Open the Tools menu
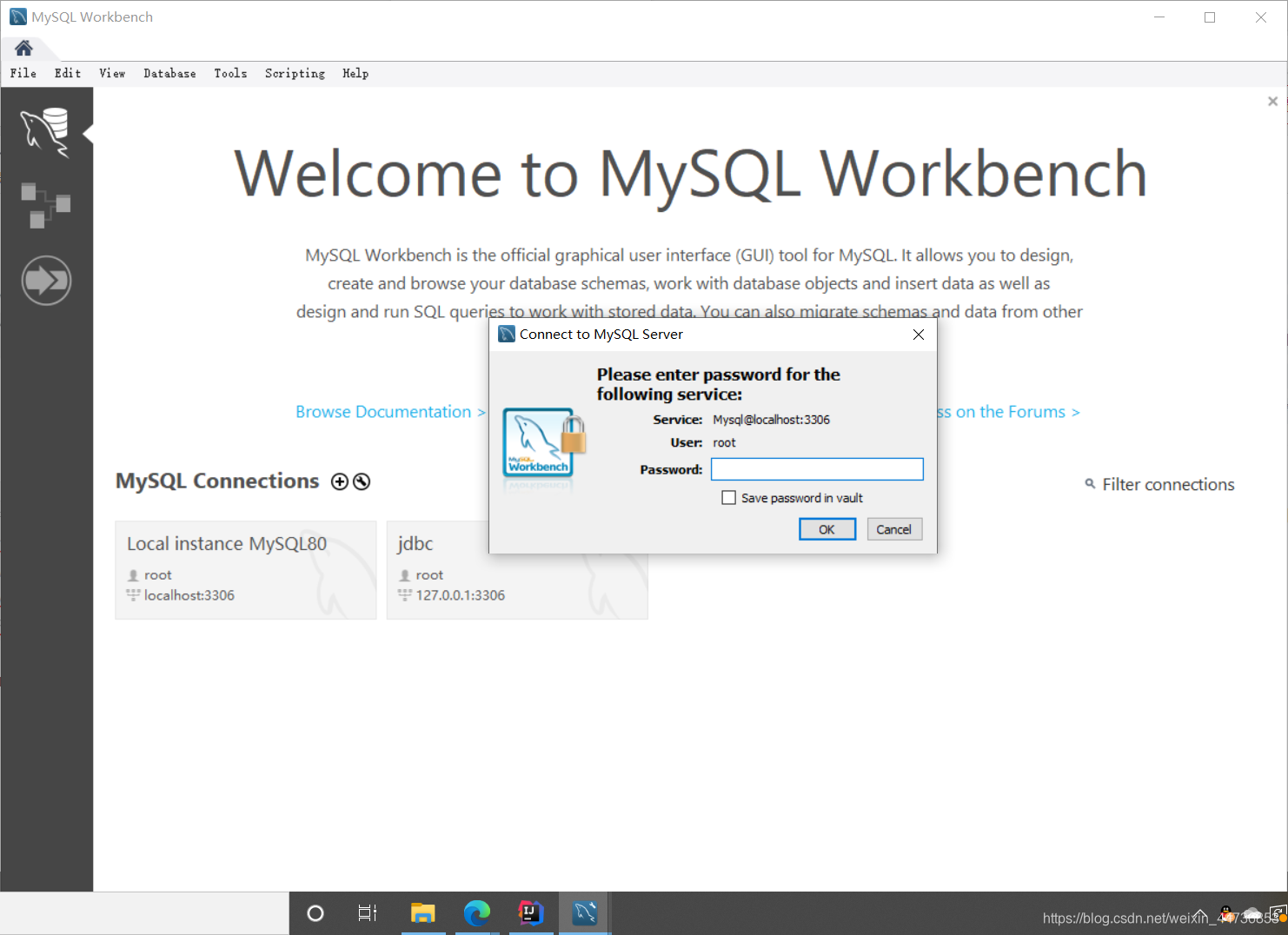 (x=230, y=74)
